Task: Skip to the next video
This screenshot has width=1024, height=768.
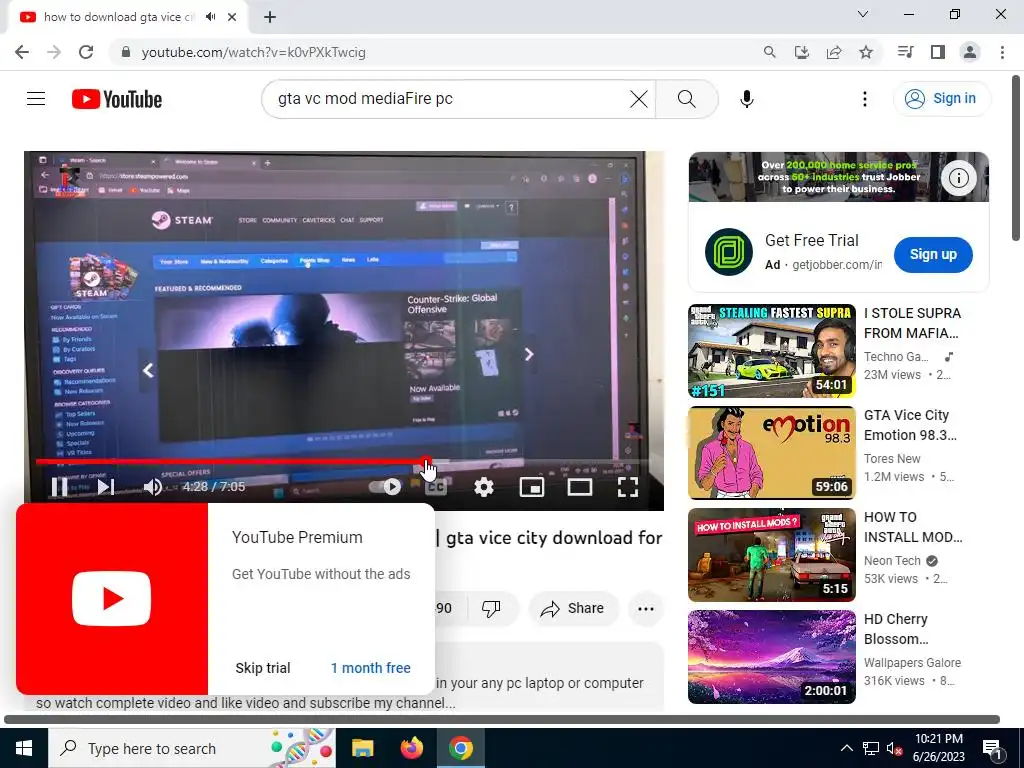Action: tap(105, 487)
